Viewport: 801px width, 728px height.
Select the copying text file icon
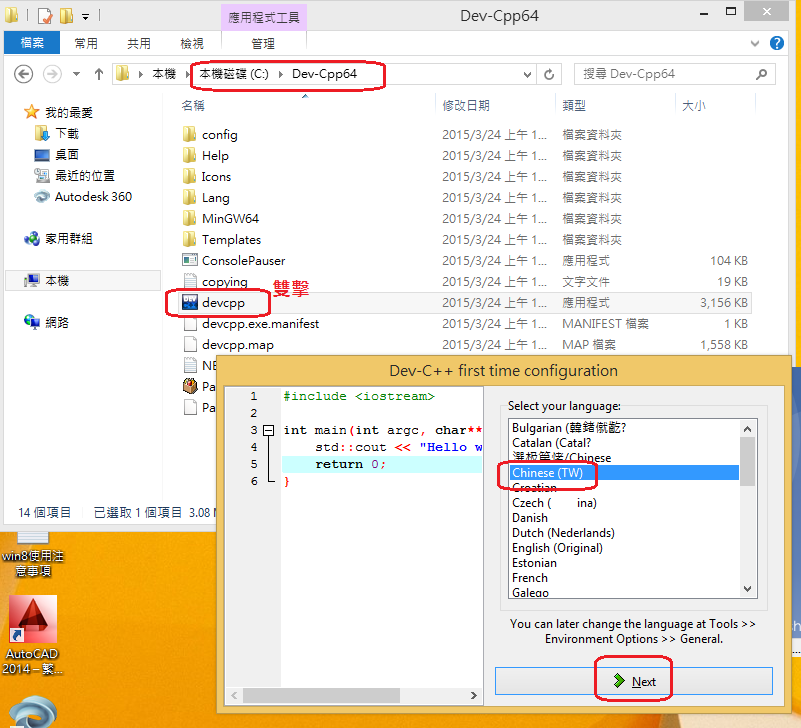tap(190, 281)
